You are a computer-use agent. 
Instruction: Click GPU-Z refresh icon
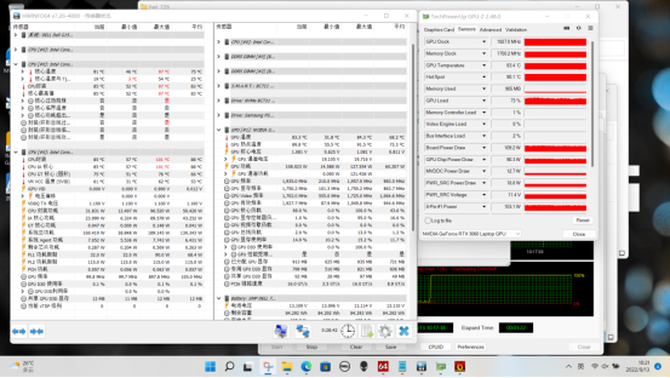click(579, 28)
